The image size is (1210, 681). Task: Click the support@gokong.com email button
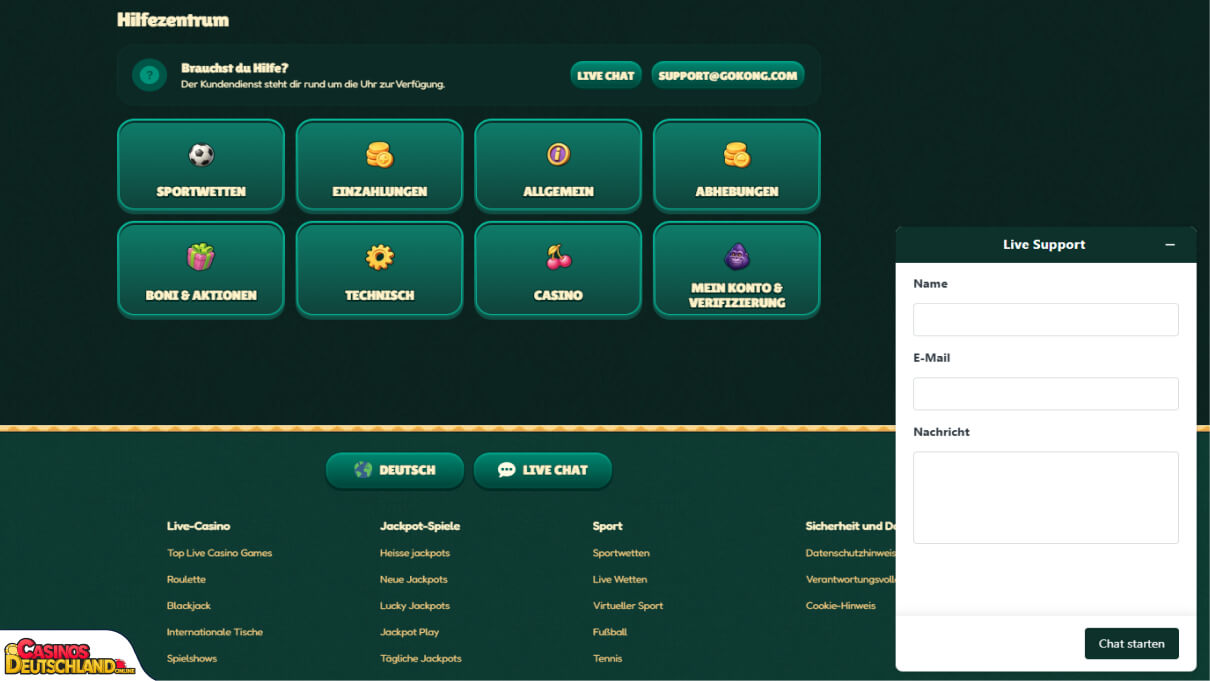point(728,75)
